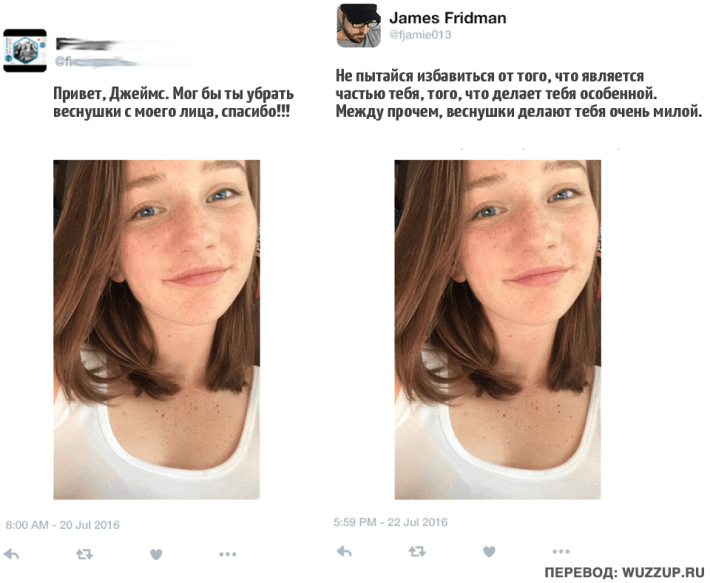This screenshot has height=583, width=710.
Task: Open the left user's profile avatar
Action: (25, 51)
